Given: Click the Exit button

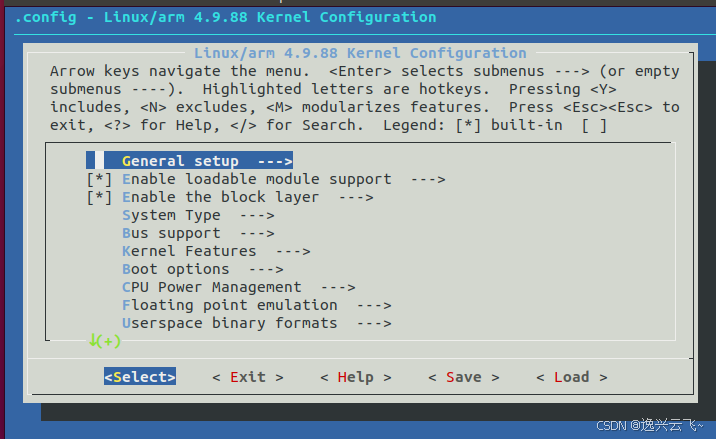Looking at the screenshot, I should point(248,377).
